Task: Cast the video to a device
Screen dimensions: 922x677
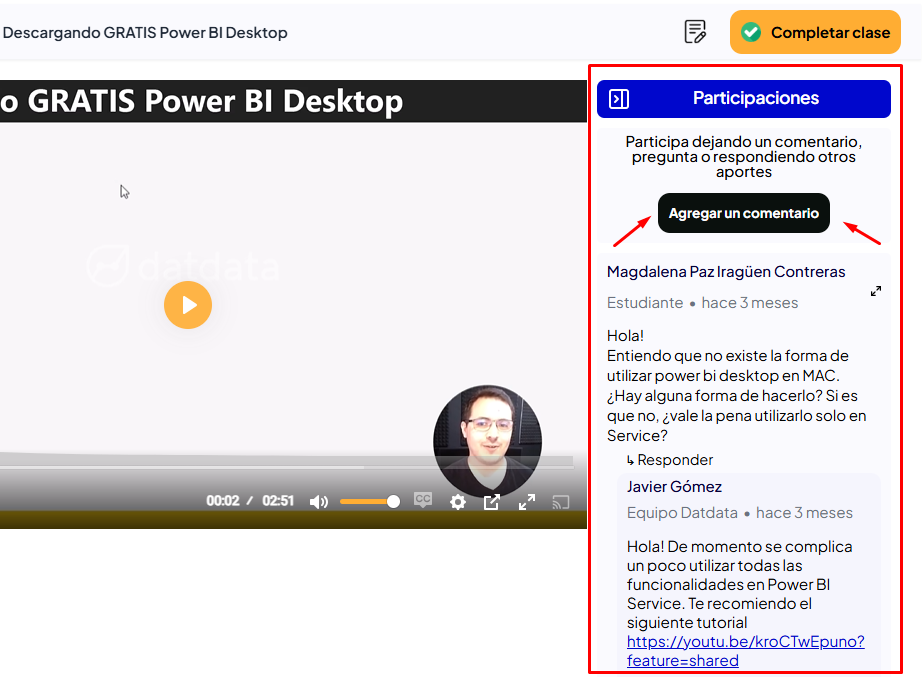Action: pyautogui.click(x=560, y=502)
